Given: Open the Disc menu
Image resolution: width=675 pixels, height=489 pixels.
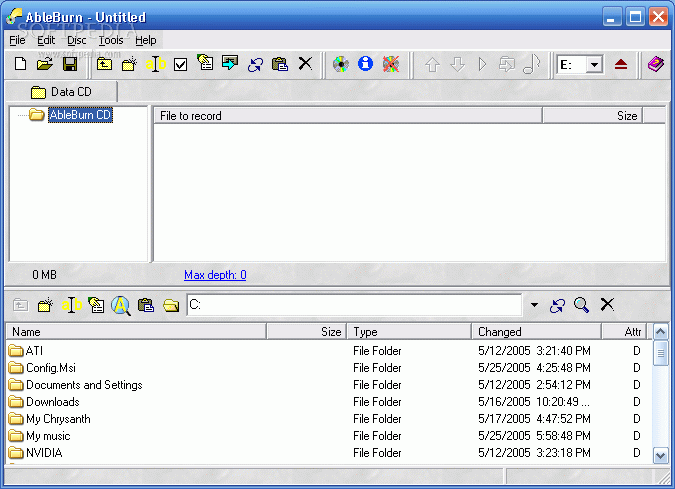Looking at the screenshot, I should pos(77,40).
